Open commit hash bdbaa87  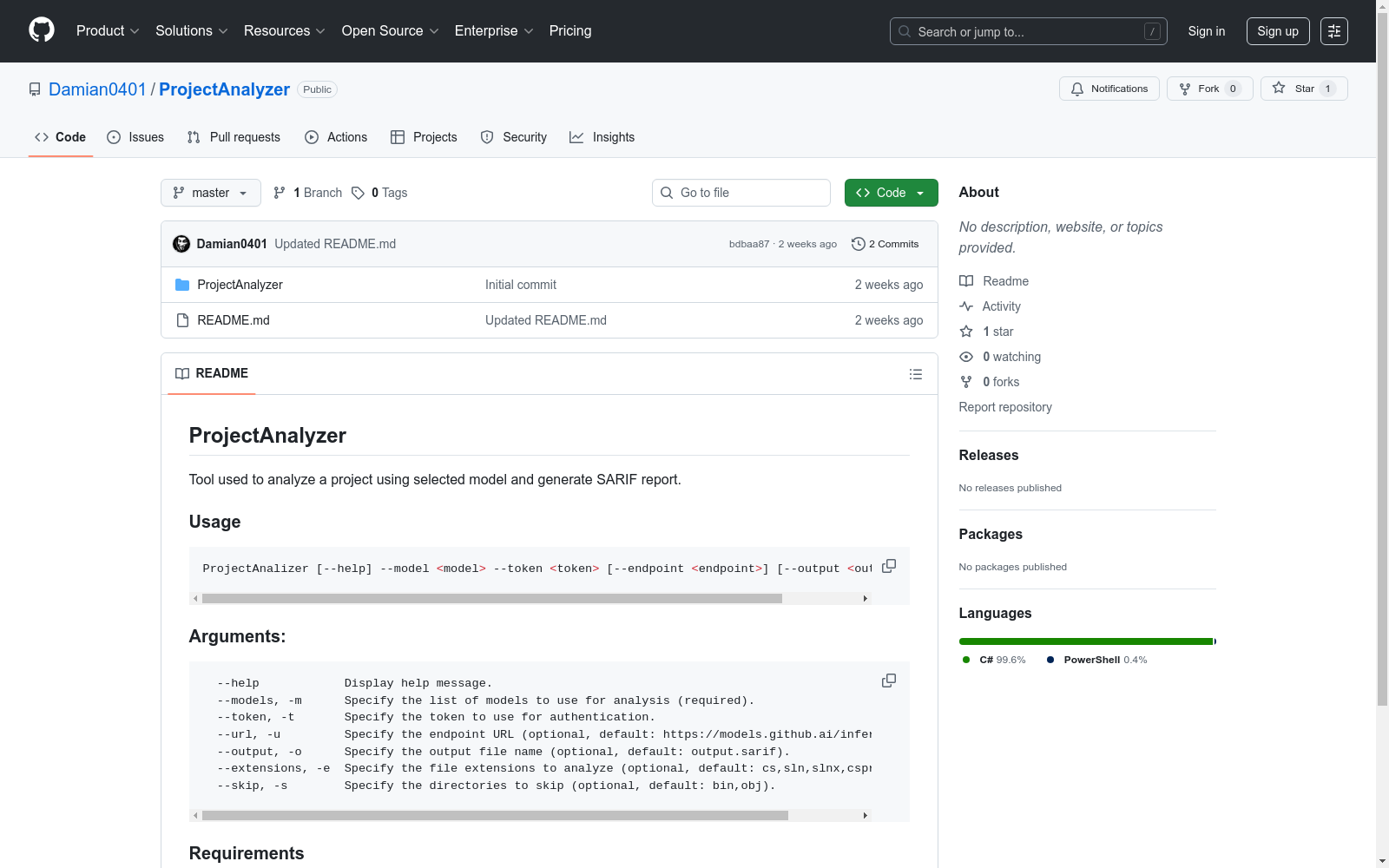point(749,244)
